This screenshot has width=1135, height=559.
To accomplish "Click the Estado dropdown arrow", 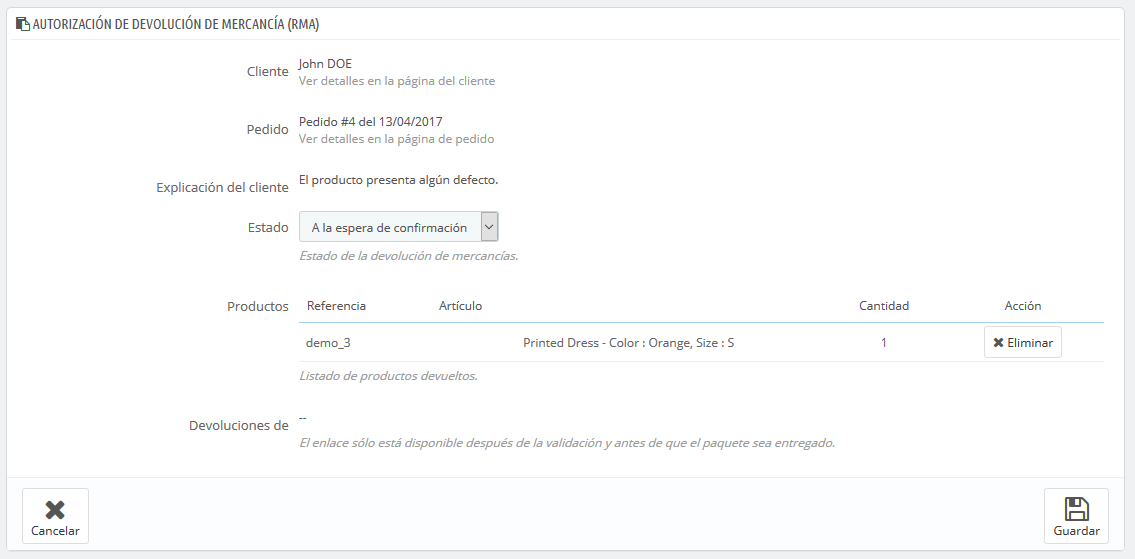I will [x=489, y=227].
